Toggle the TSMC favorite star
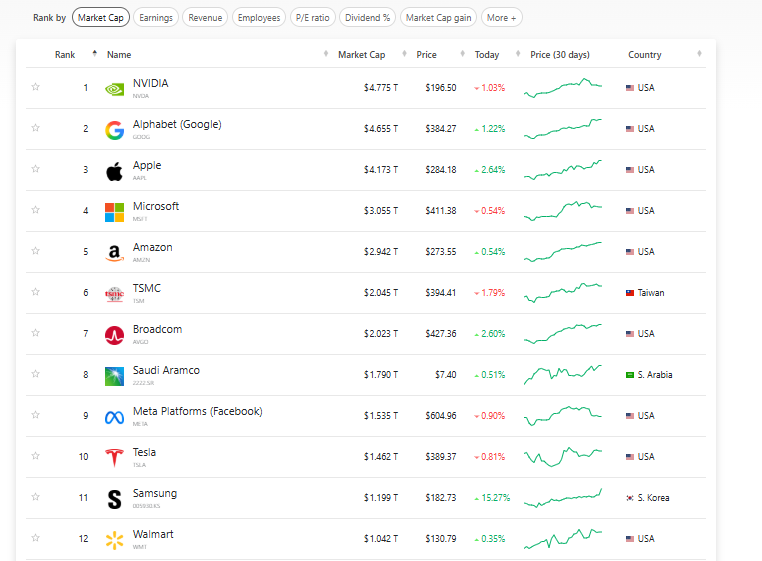 click(x=35, y=292)
